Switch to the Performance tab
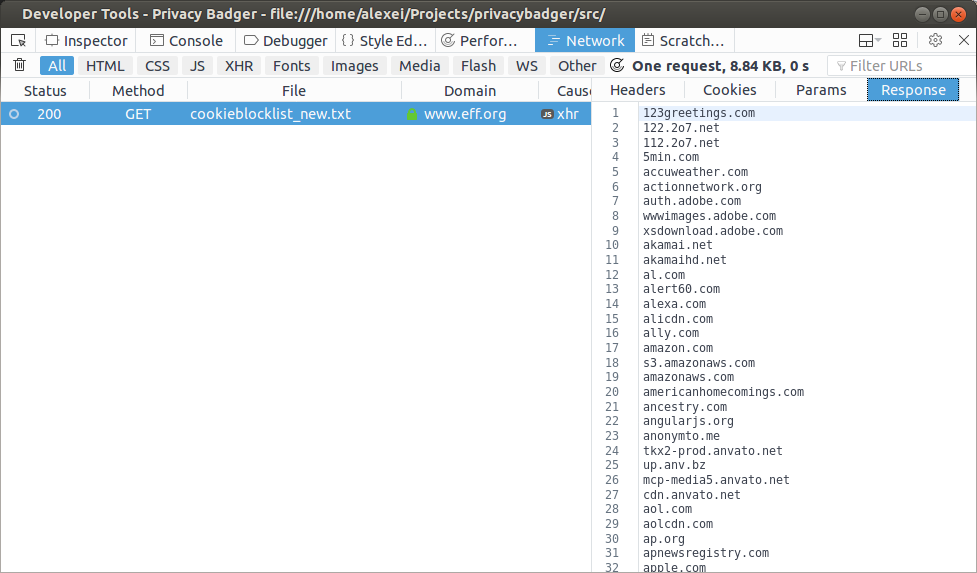Screen dimensions: 977x573 pos(485,40)
